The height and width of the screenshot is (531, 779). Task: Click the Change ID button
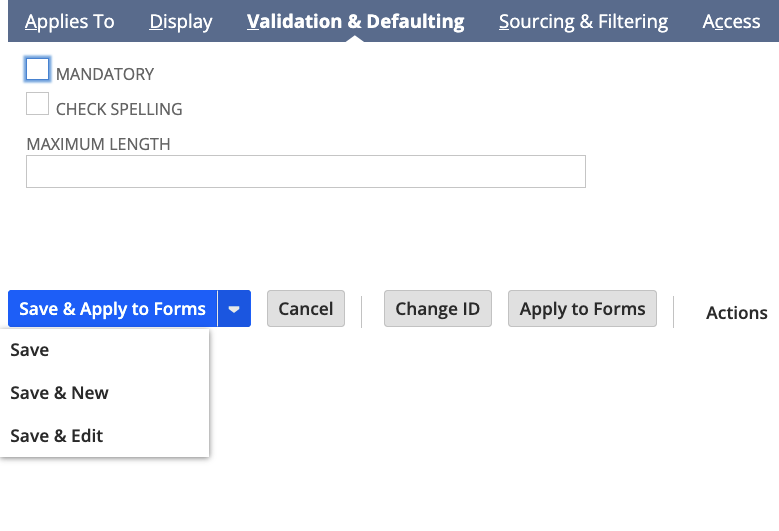coord(438,308)
